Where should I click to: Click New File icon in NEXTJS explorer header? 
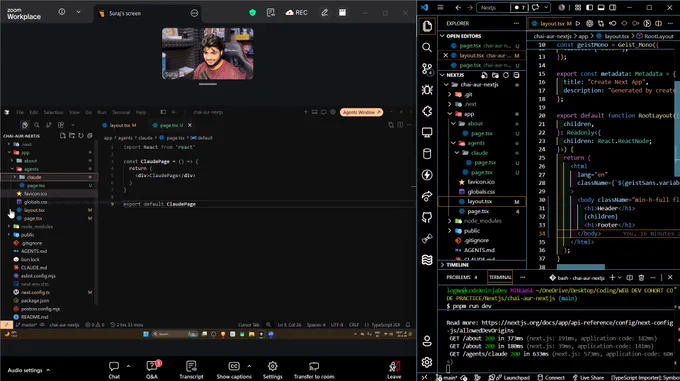click(x=484, y=75)
